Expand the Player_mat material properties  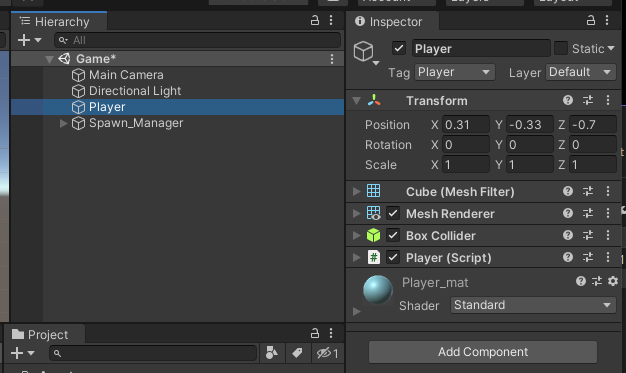pos(357,311)
